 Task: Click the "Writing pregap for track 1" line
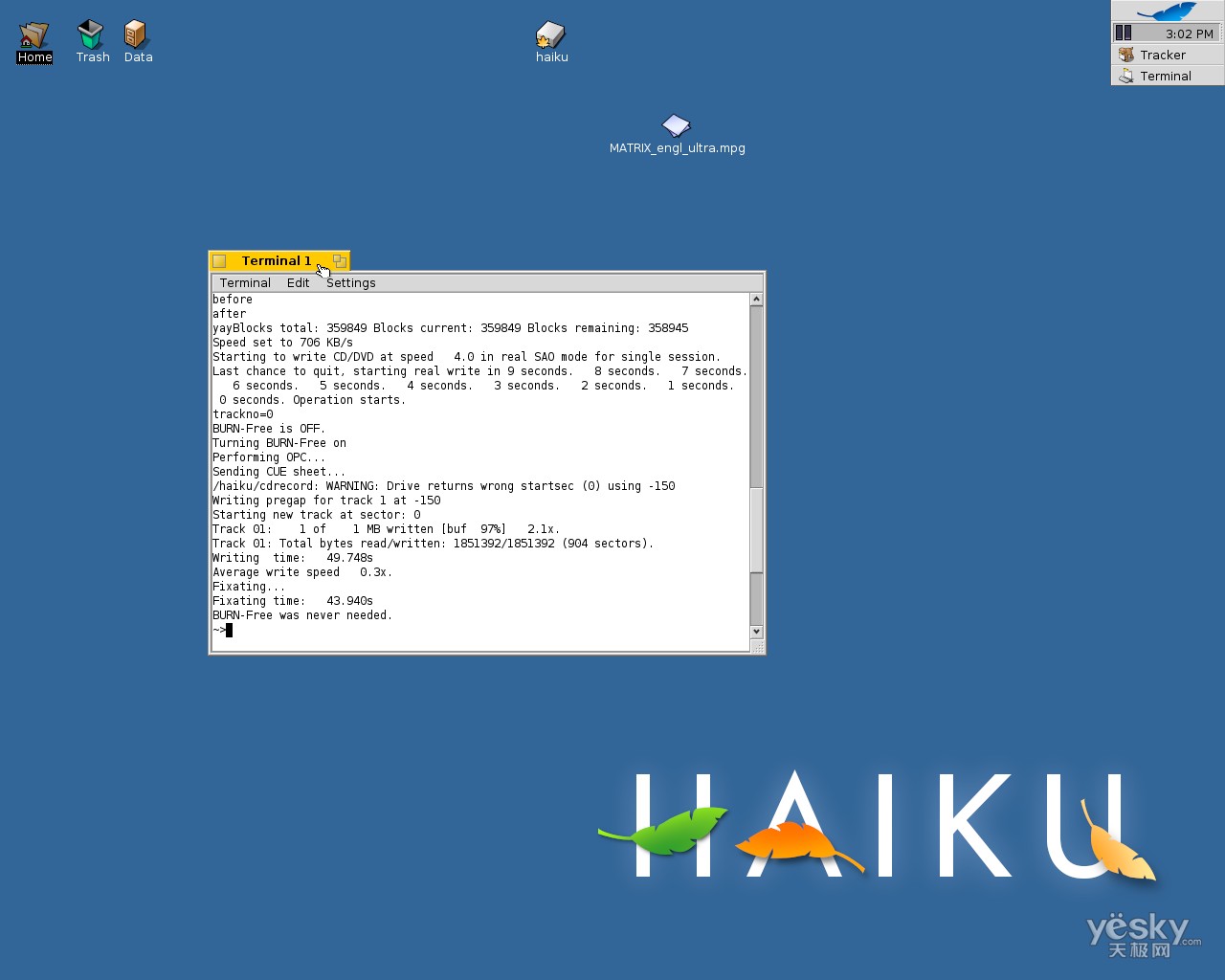click(326, 501)
